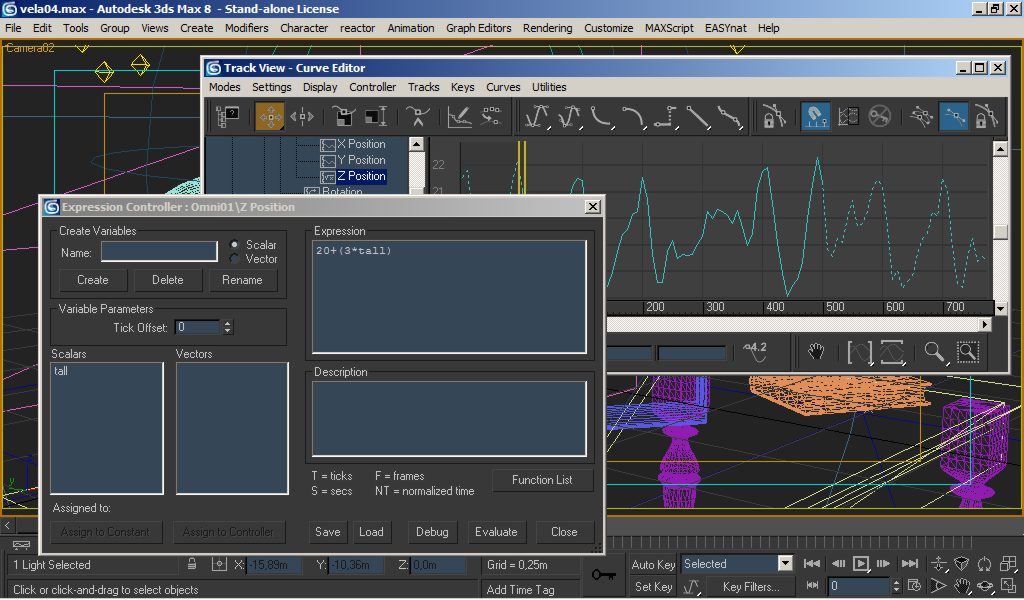The width and height of the screenshot is (1024, 600).
Task: Click the Debug button
Action: click(x=432, y=532)
